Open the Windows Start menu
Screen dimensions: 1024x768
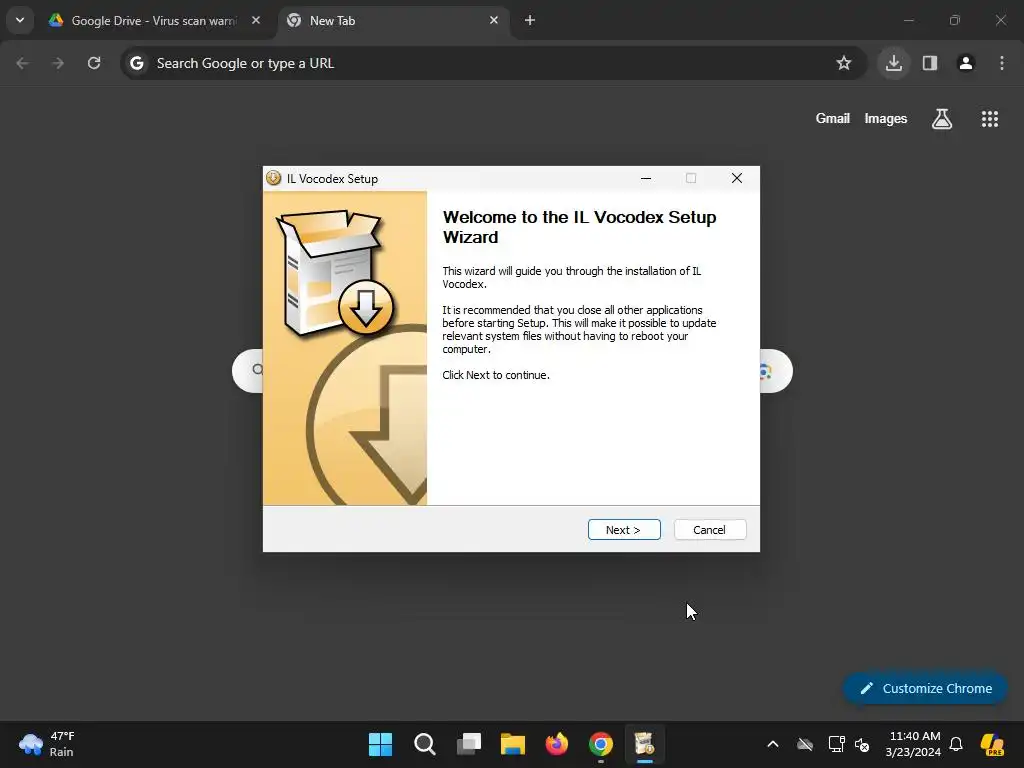click(x=380, y=744)
